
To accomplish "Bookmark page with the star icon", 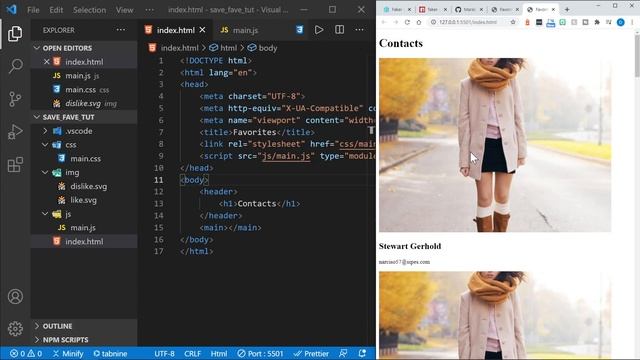I will pos(513,22).
